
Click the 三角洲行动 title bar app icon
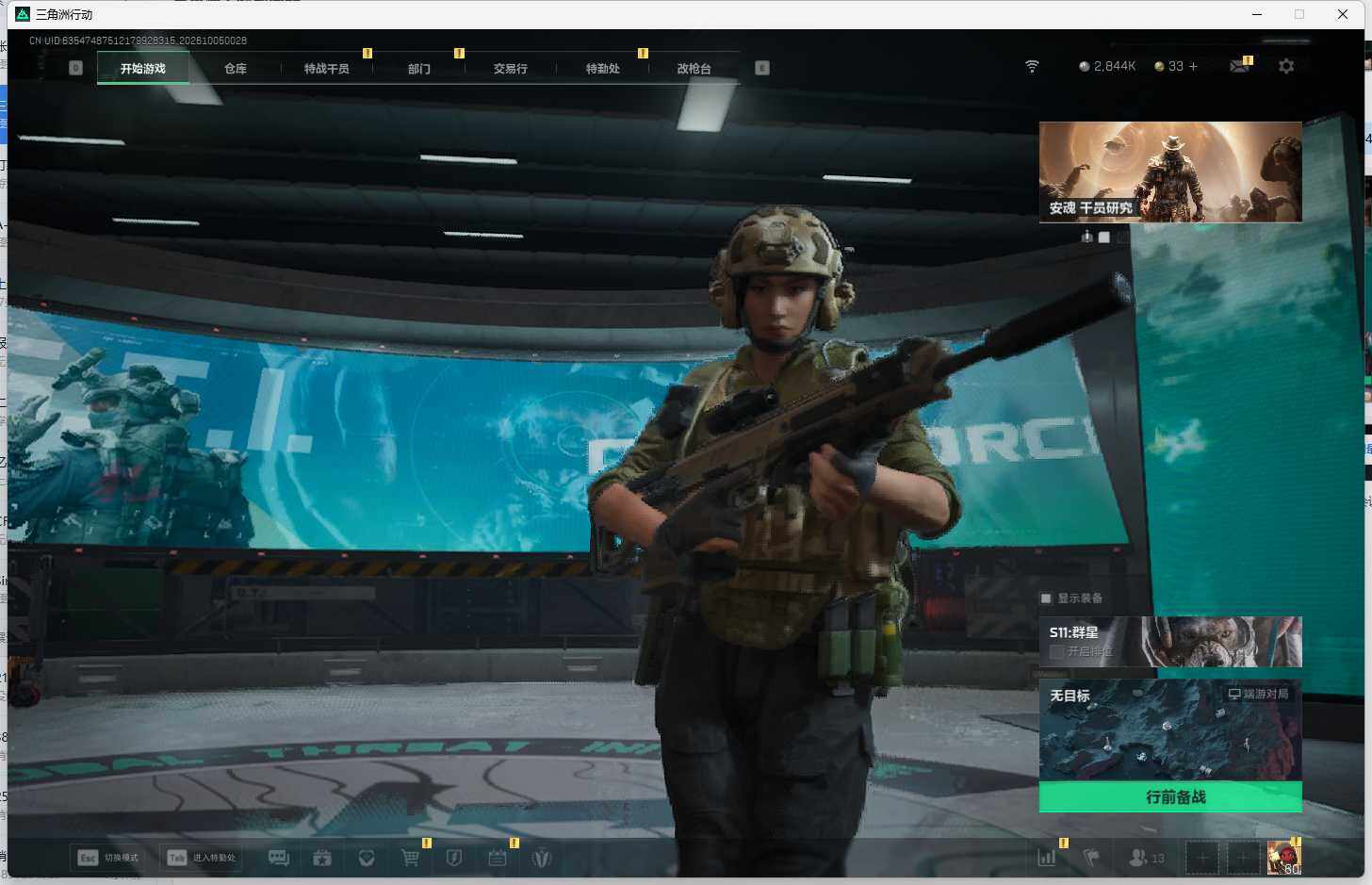[x=23, y=14]
